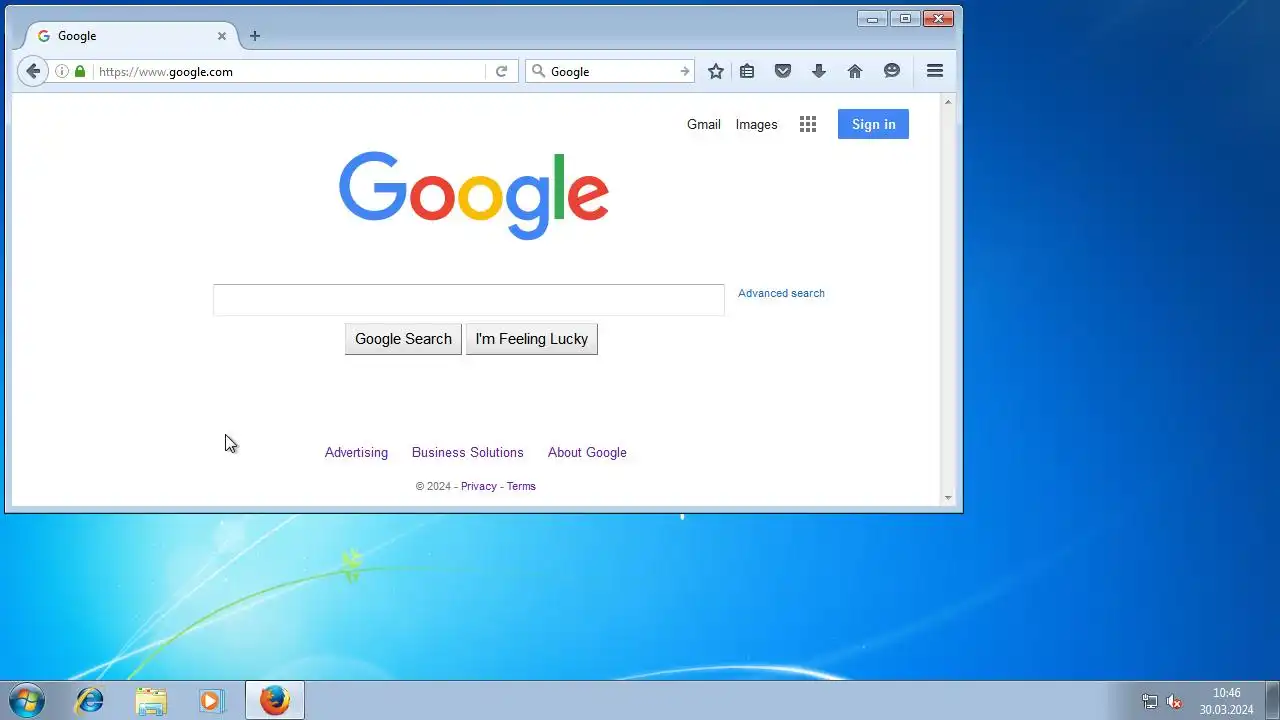
Task: Open the Advertising link
Action: [x=356, y=452]
